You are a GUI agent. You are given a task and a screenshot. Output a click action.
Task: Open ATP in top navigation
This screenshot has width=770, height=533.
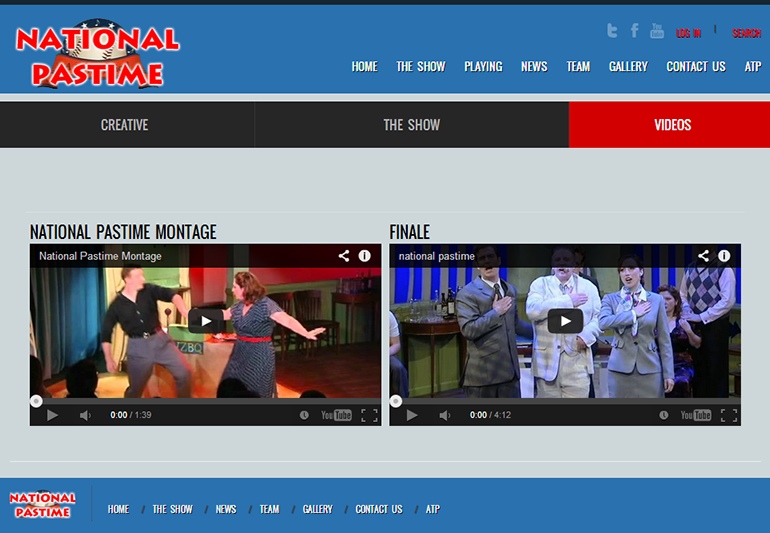point(753,67)
